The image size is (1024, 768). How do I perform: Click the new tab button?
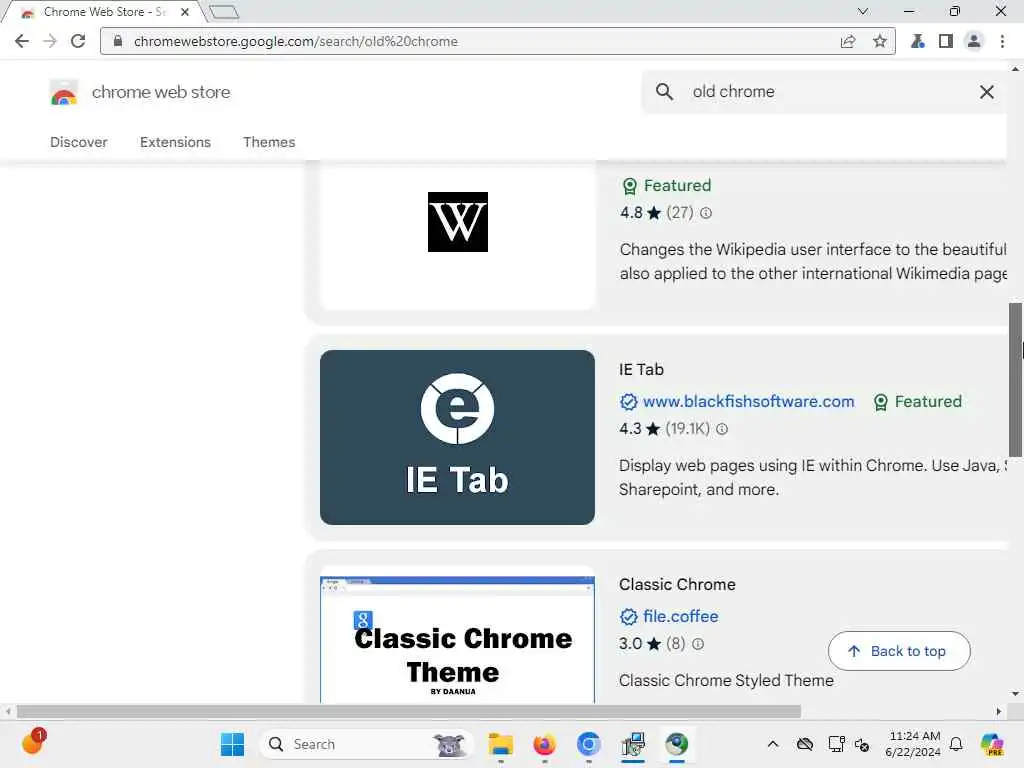click(x=224, y=12)
